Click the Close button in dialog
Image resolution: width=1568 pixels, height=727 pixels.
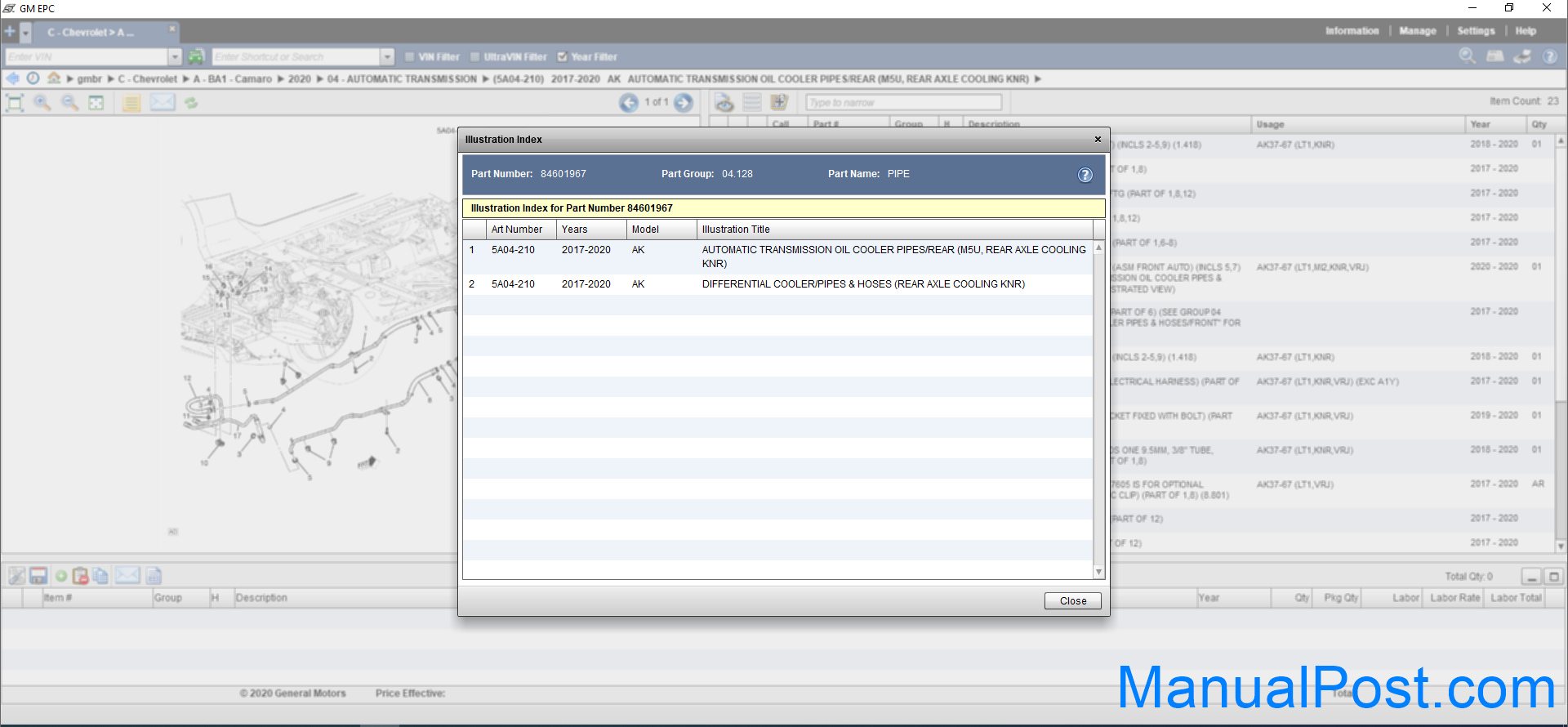[1073, 601]
